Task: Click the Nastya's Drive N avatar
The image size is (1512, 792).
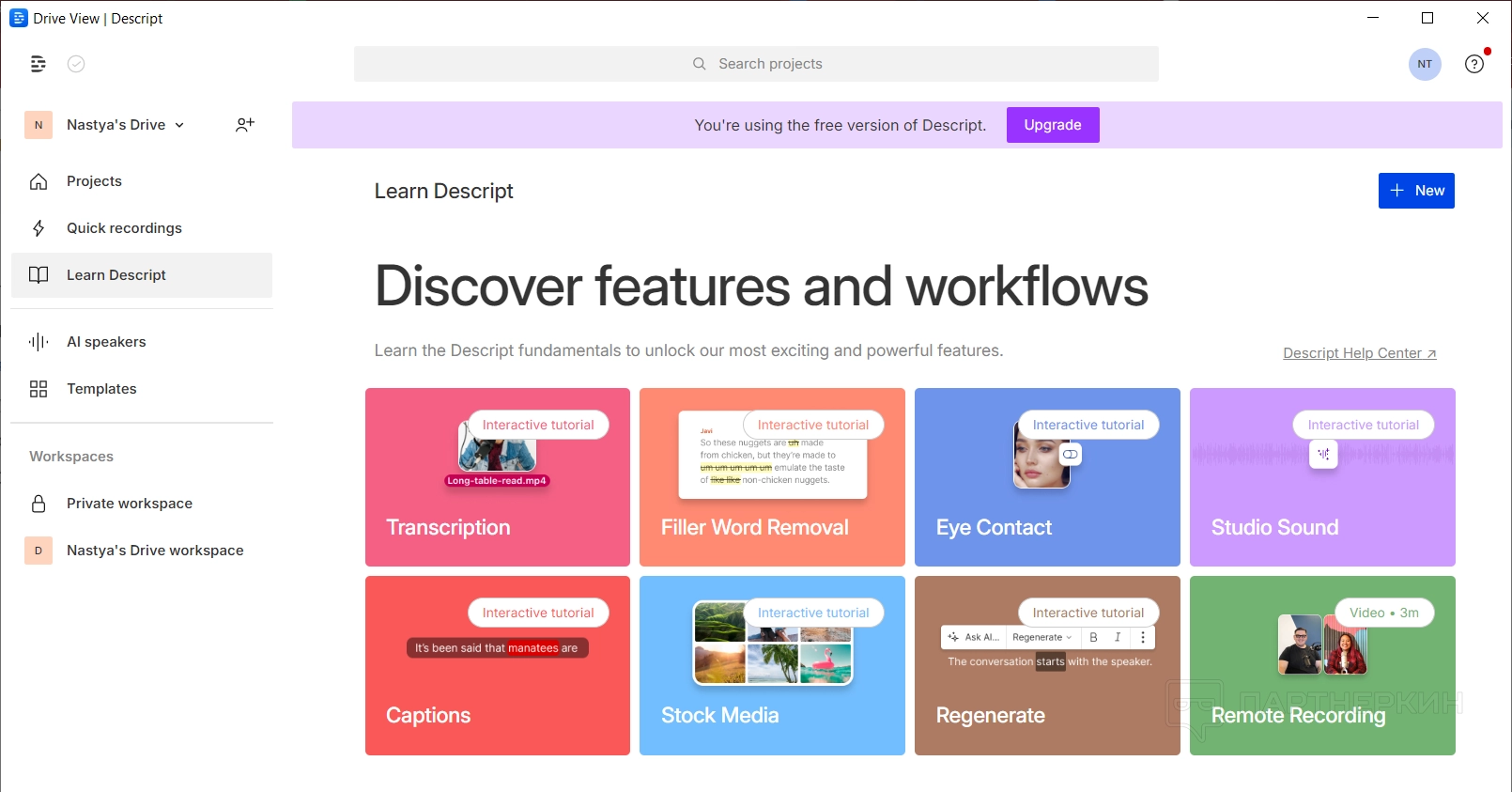Action: point(39,125)
